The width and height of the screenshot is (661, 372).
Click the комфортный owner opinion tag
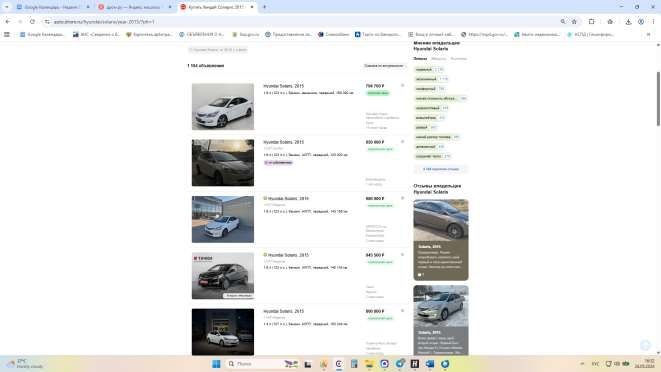pyautogui.click(x=426, y=89)
